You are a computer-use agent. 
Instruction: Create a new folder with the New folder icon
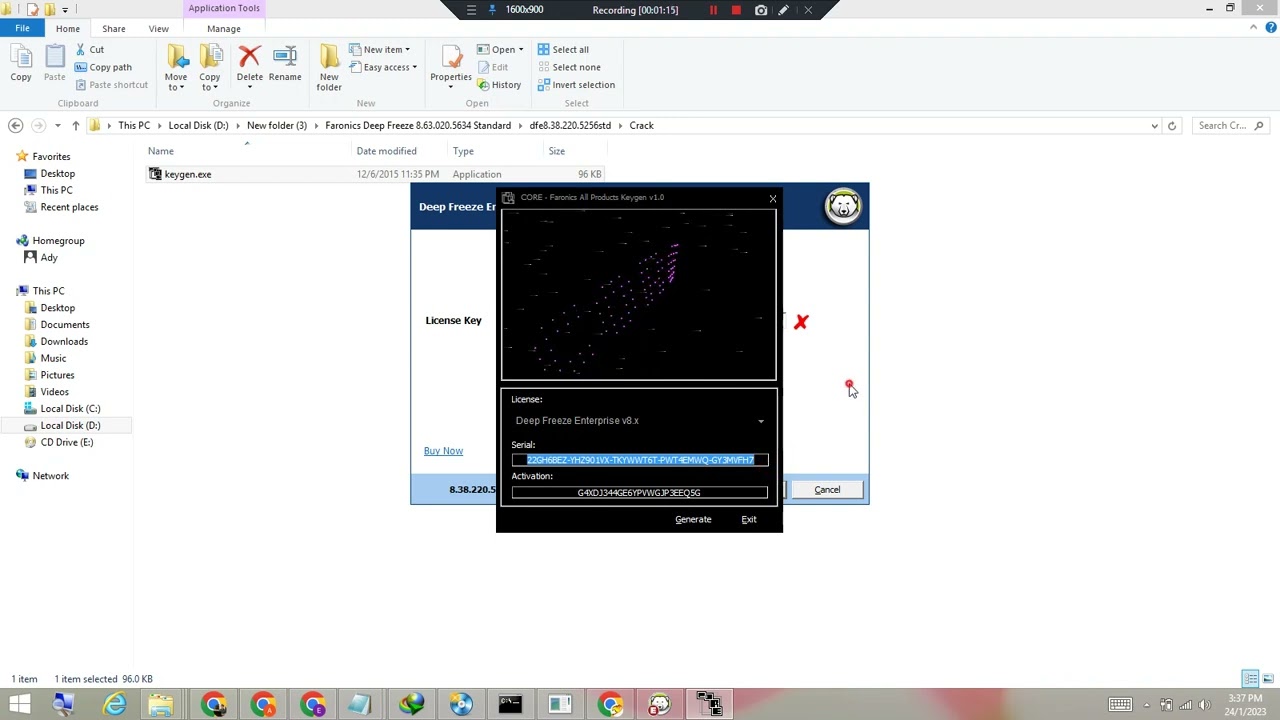coord(329,57)
